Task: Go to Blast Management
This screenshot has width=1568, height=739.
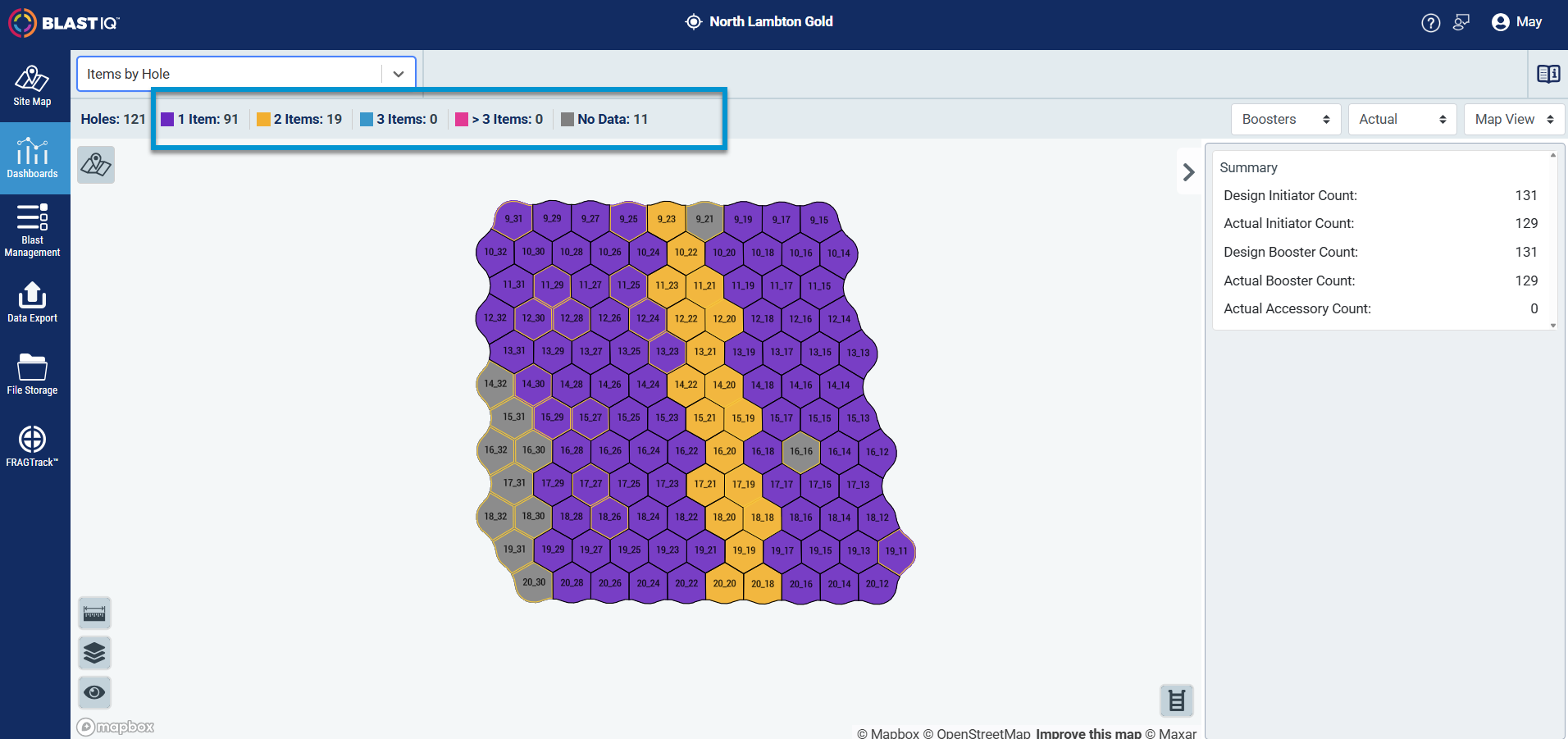Action: 32,230
